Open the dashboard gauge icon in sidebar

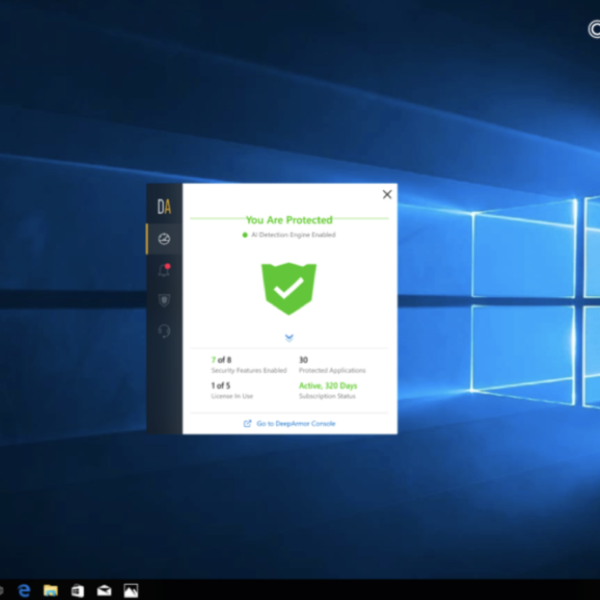pos(164,239)
